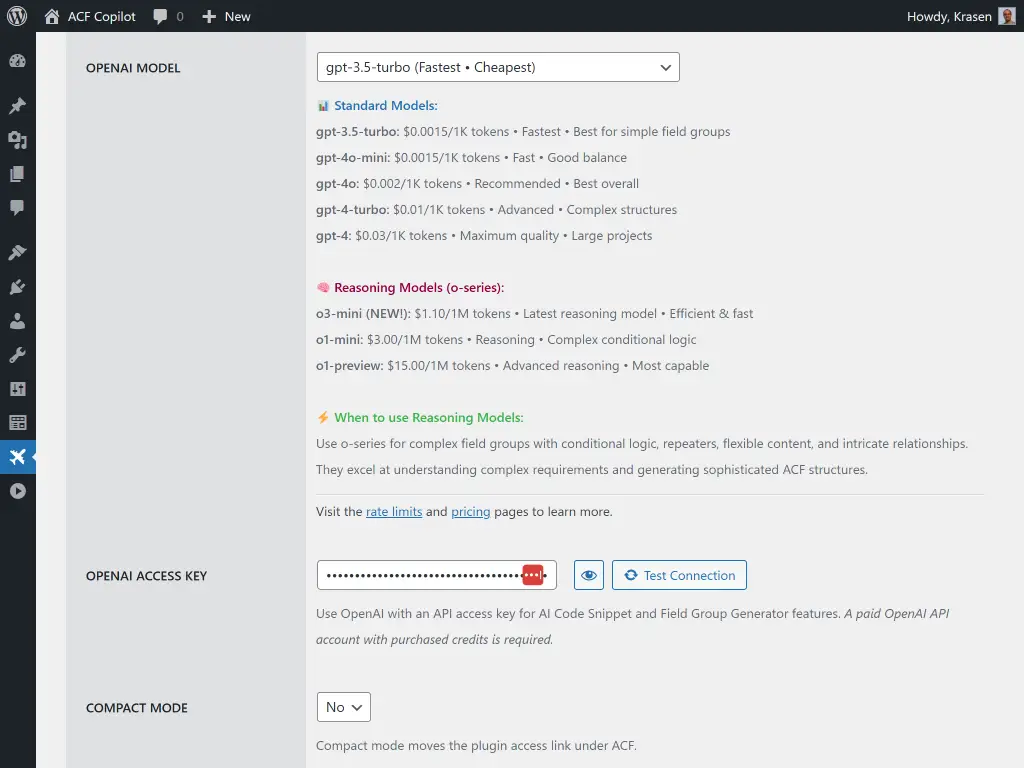Open the WordPress Dashboard icon in sidebar
Image resolution: width=1024 pixels, height=768 pixels.
tap(18, 60)
